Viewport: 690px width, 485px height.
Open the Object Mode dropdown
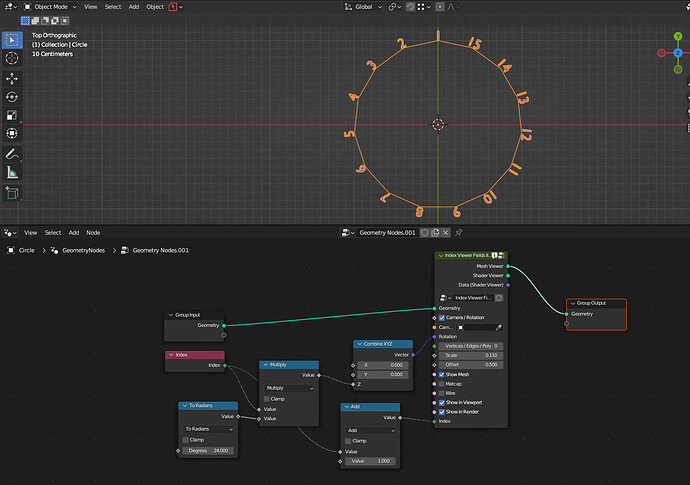[x=49, y=7]
